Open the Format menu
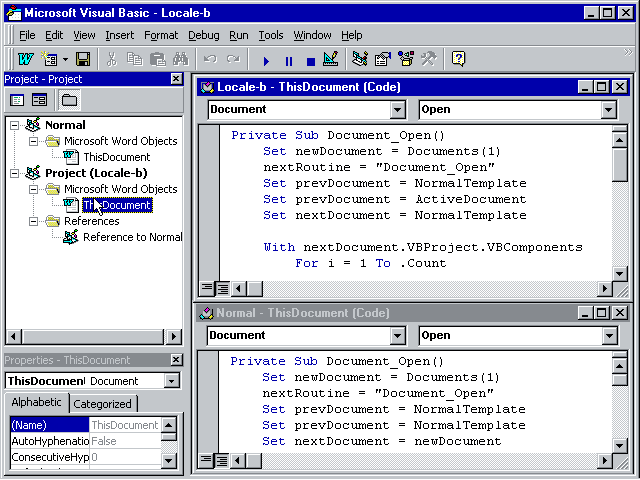640x480 pixels. coord(161,36)
